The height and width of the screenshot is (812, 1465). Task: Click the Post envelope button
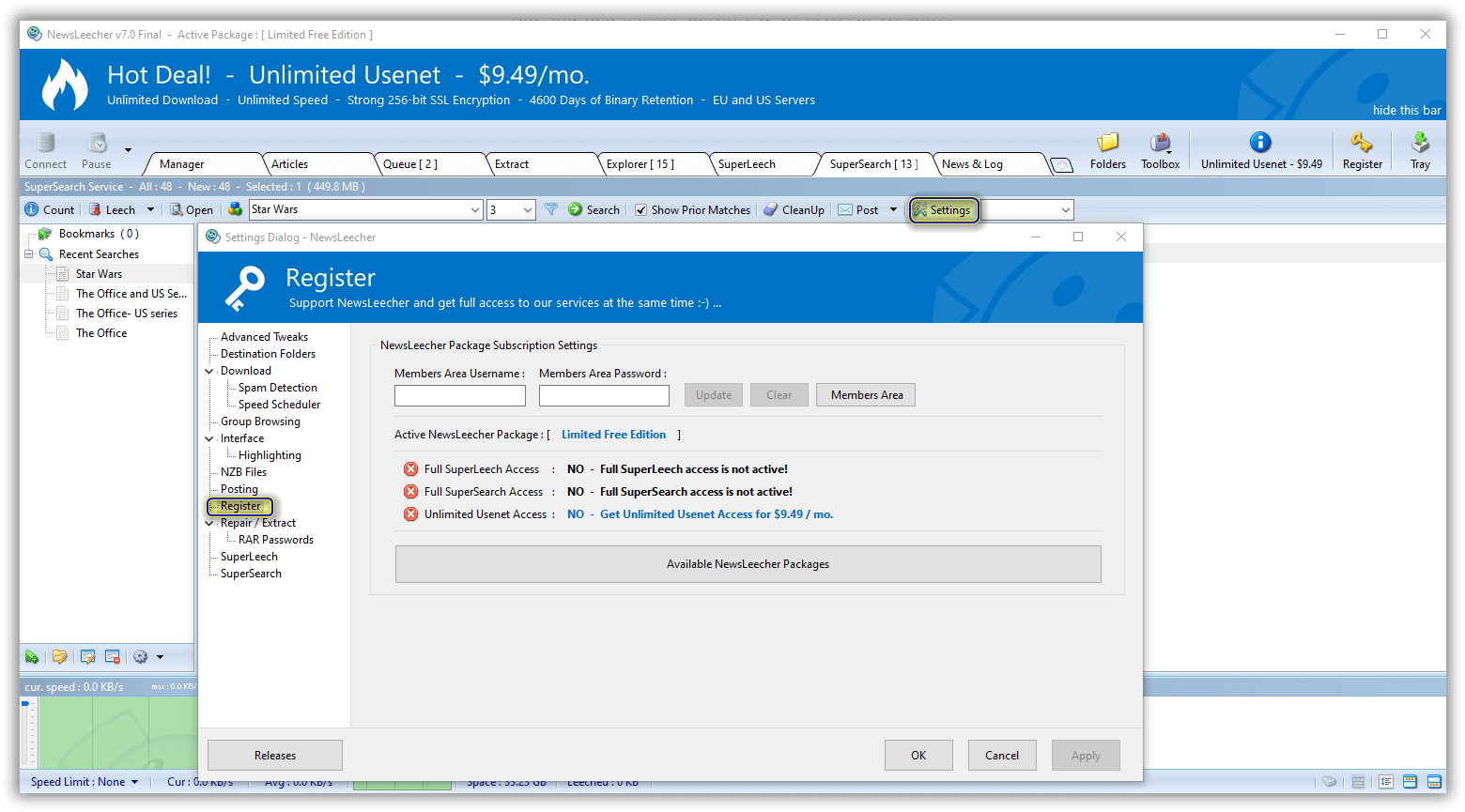pos(858,210)
